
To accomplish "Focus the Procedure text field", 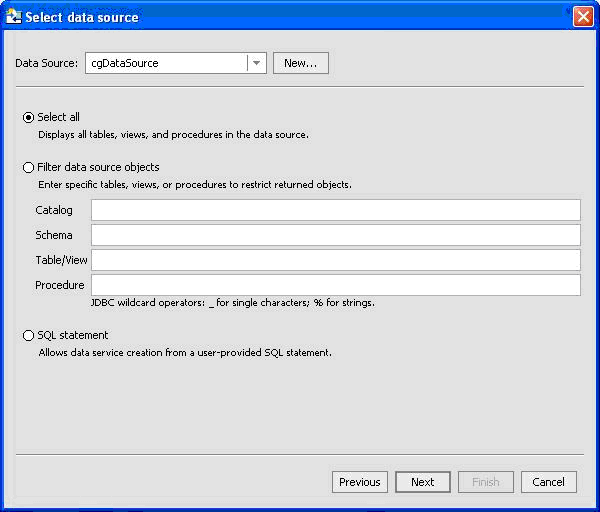I will pos(336,285).
